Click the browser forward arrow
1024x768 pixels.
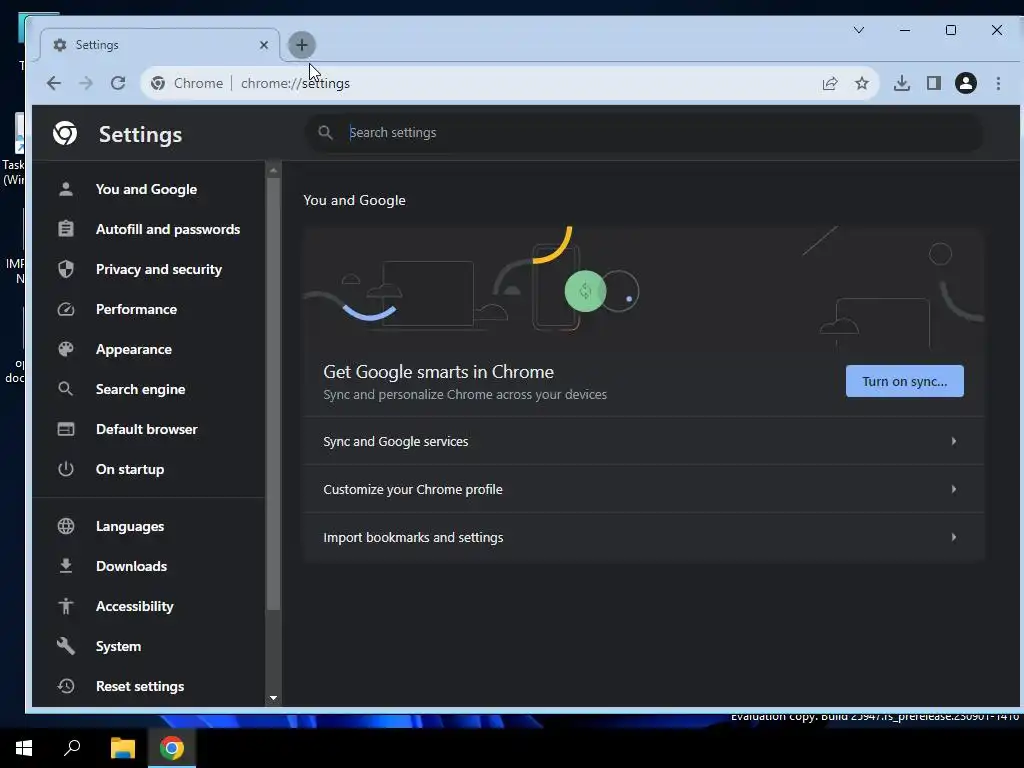(86, 83)
